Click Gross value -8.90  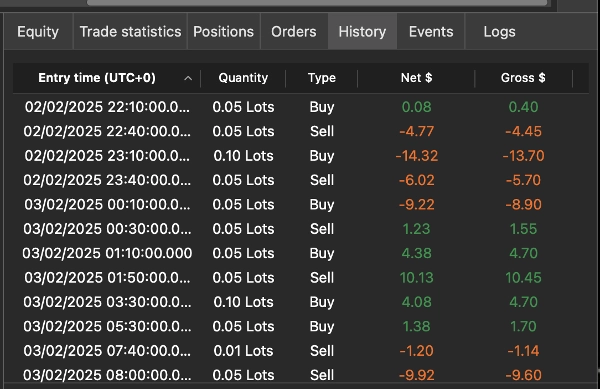[x=523, y=205]
